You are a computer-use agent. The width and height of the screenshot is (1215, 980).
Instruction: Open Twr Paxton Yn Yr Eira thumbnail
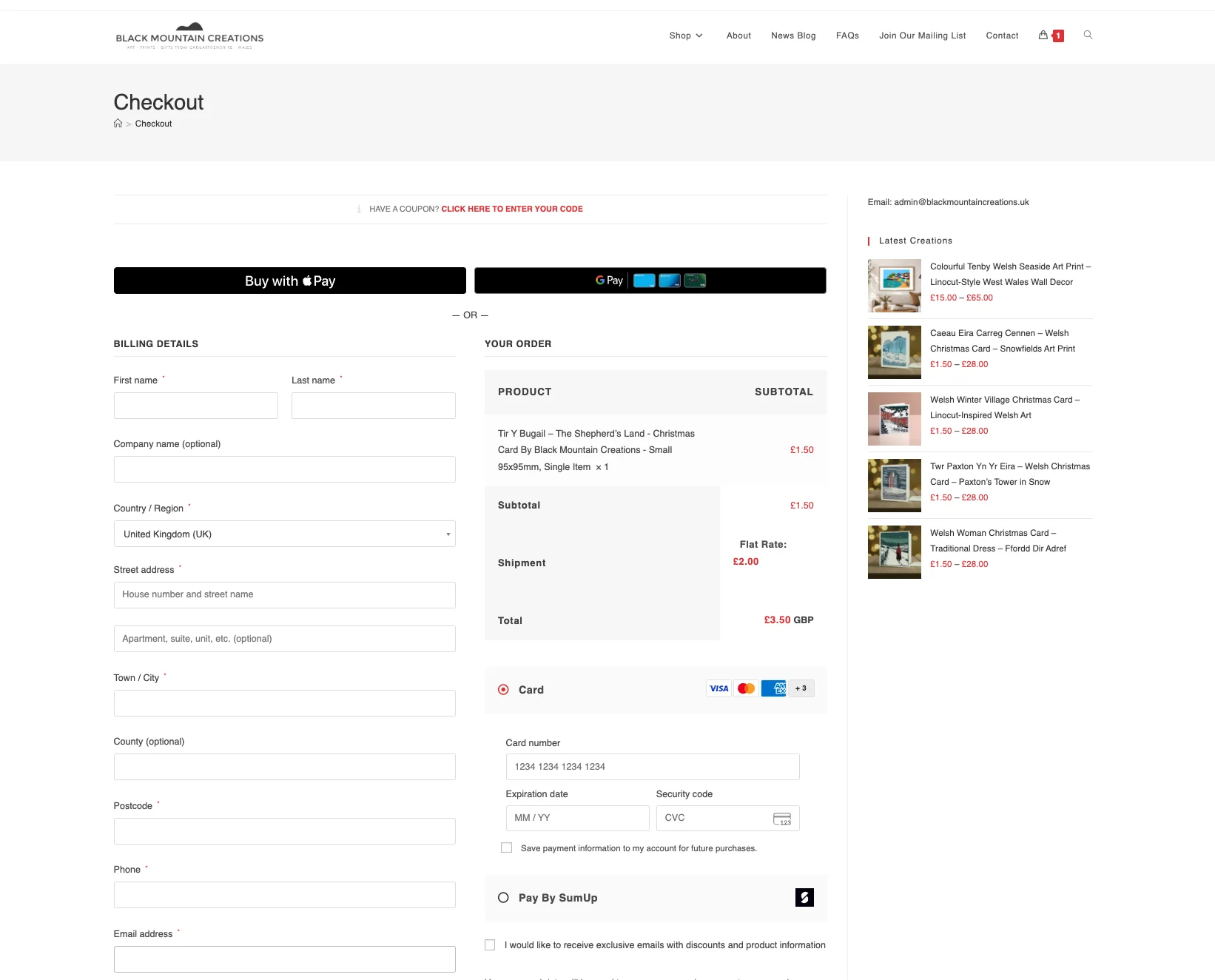point(895,486)
